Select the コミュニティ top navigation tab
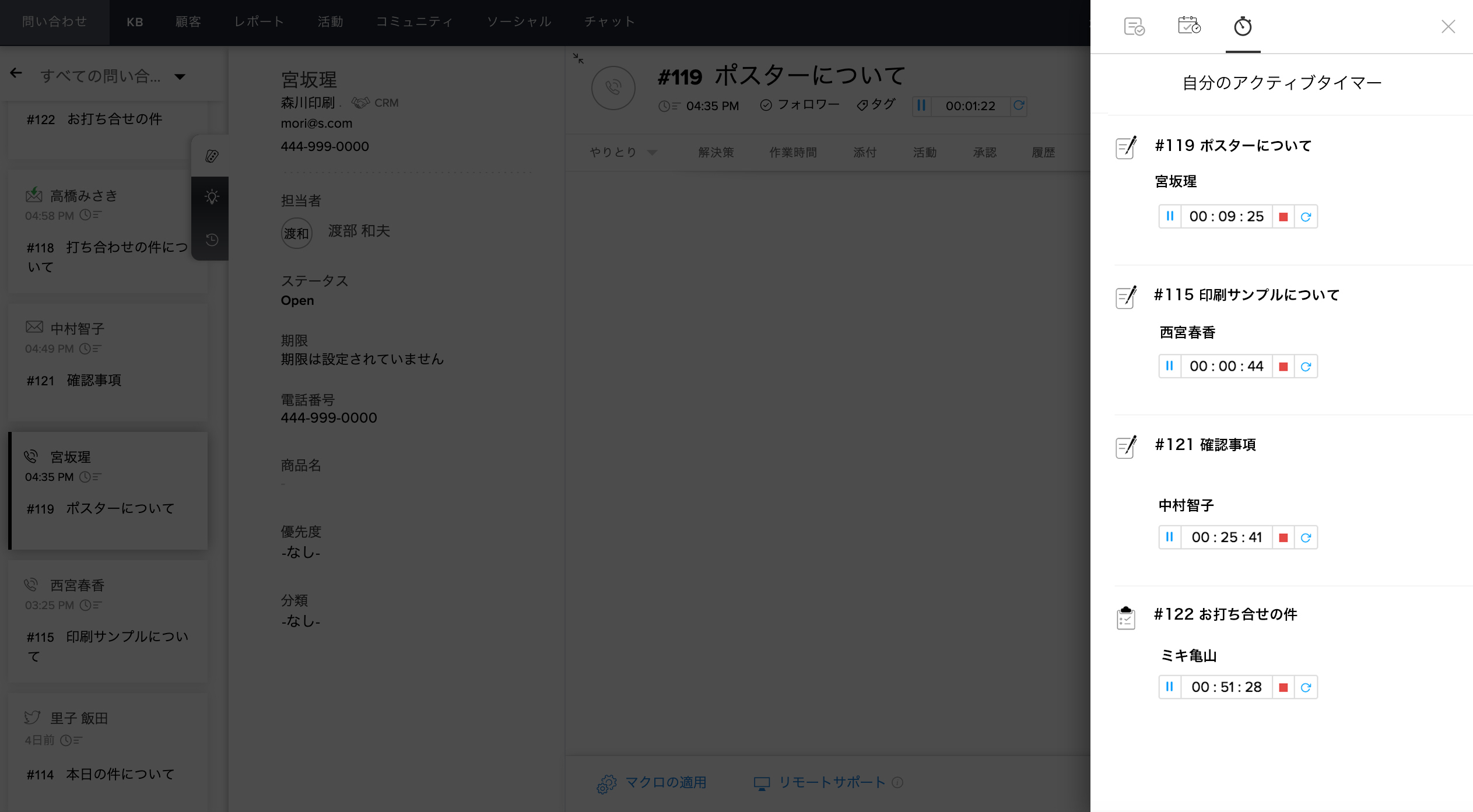 (x=415, y=22)
